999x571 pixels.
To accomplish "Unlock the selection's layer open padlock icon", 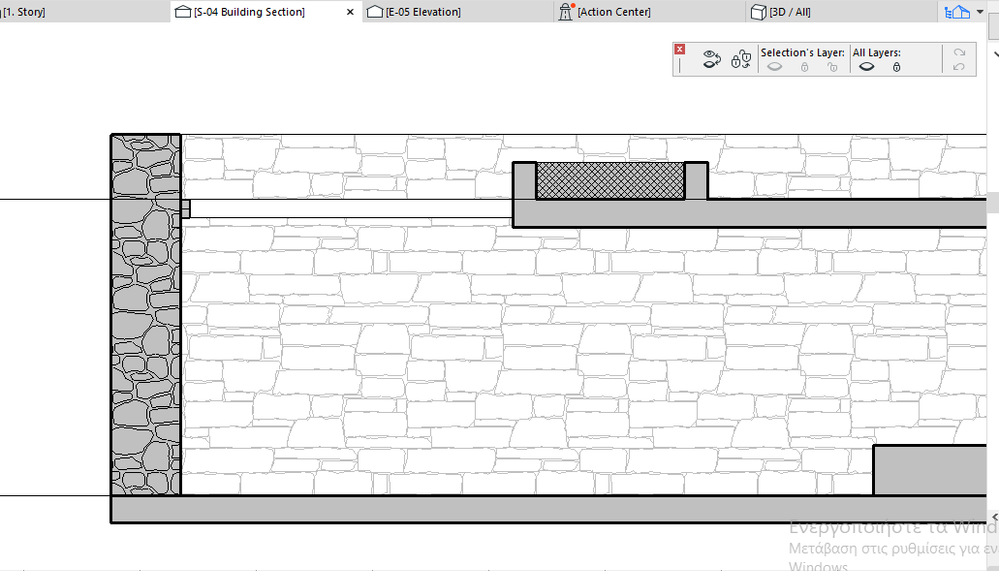I will pyautogui.click(x=832, y=67).
